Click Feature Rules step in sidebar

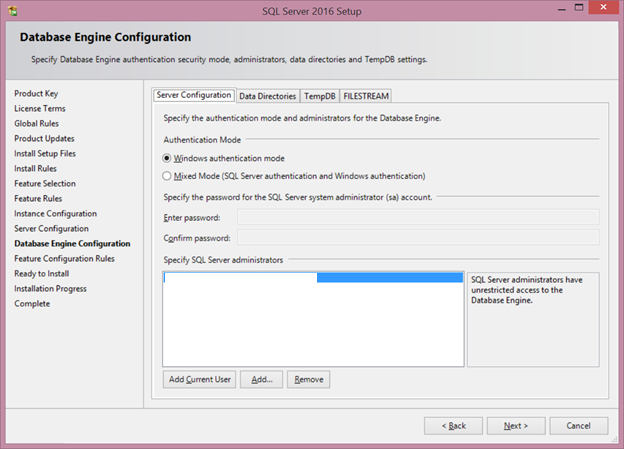(x=38, y=199)
